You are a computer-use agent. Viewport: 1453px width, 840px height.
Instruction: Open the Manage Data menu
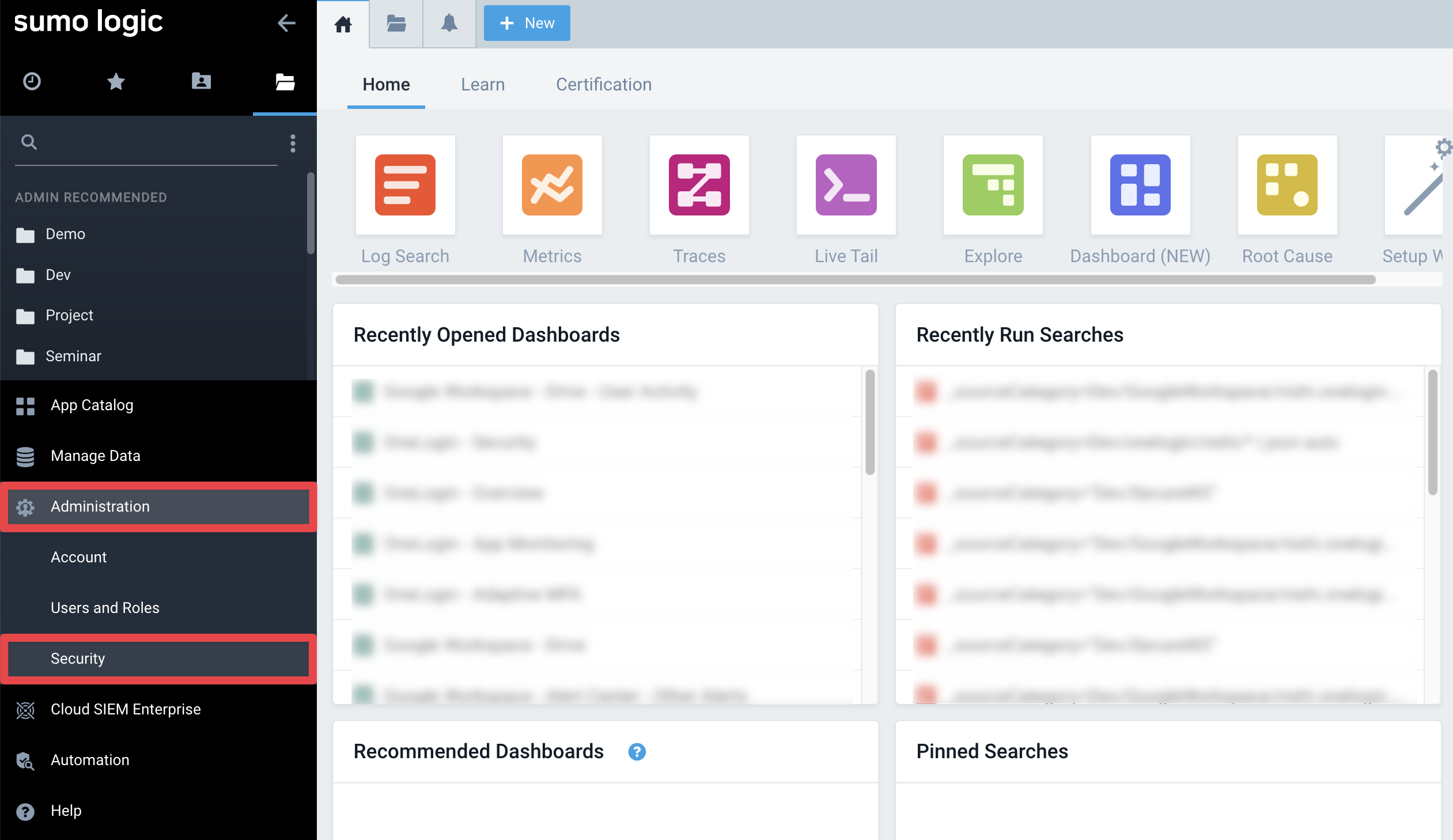(x=158, y=456)
